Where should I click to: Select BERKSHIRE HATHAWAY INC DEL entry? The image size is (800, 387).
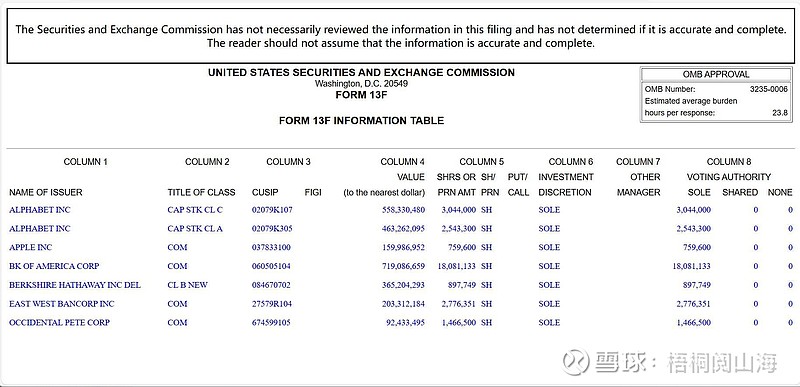click(75, 285)
